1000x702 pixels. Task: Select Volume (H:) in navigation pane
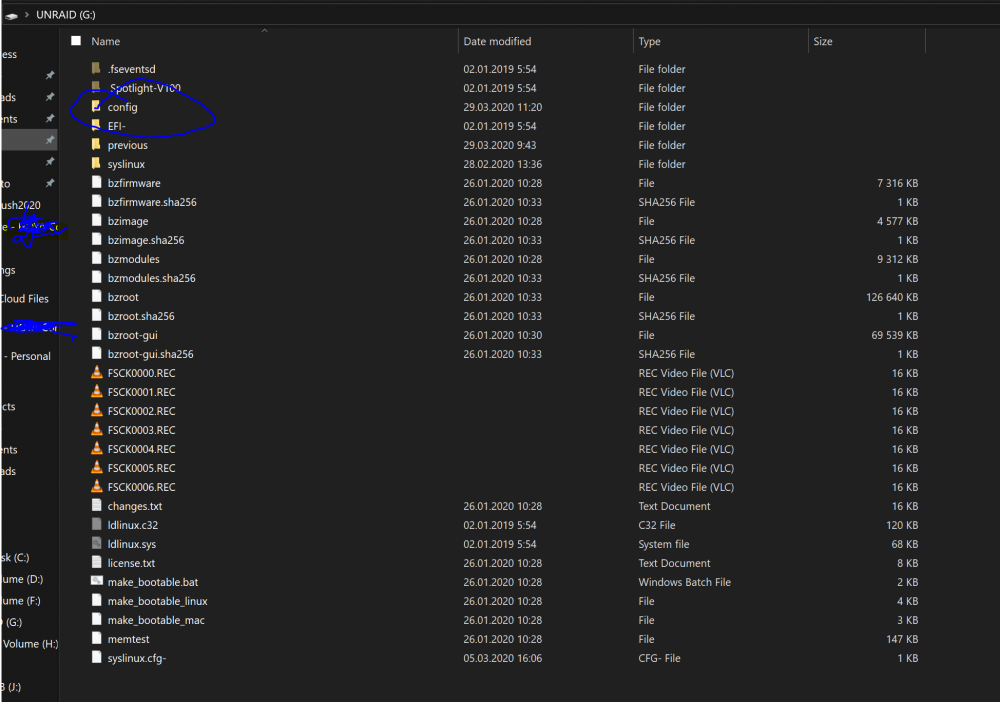pyautogui.click(x=30, y=644)
